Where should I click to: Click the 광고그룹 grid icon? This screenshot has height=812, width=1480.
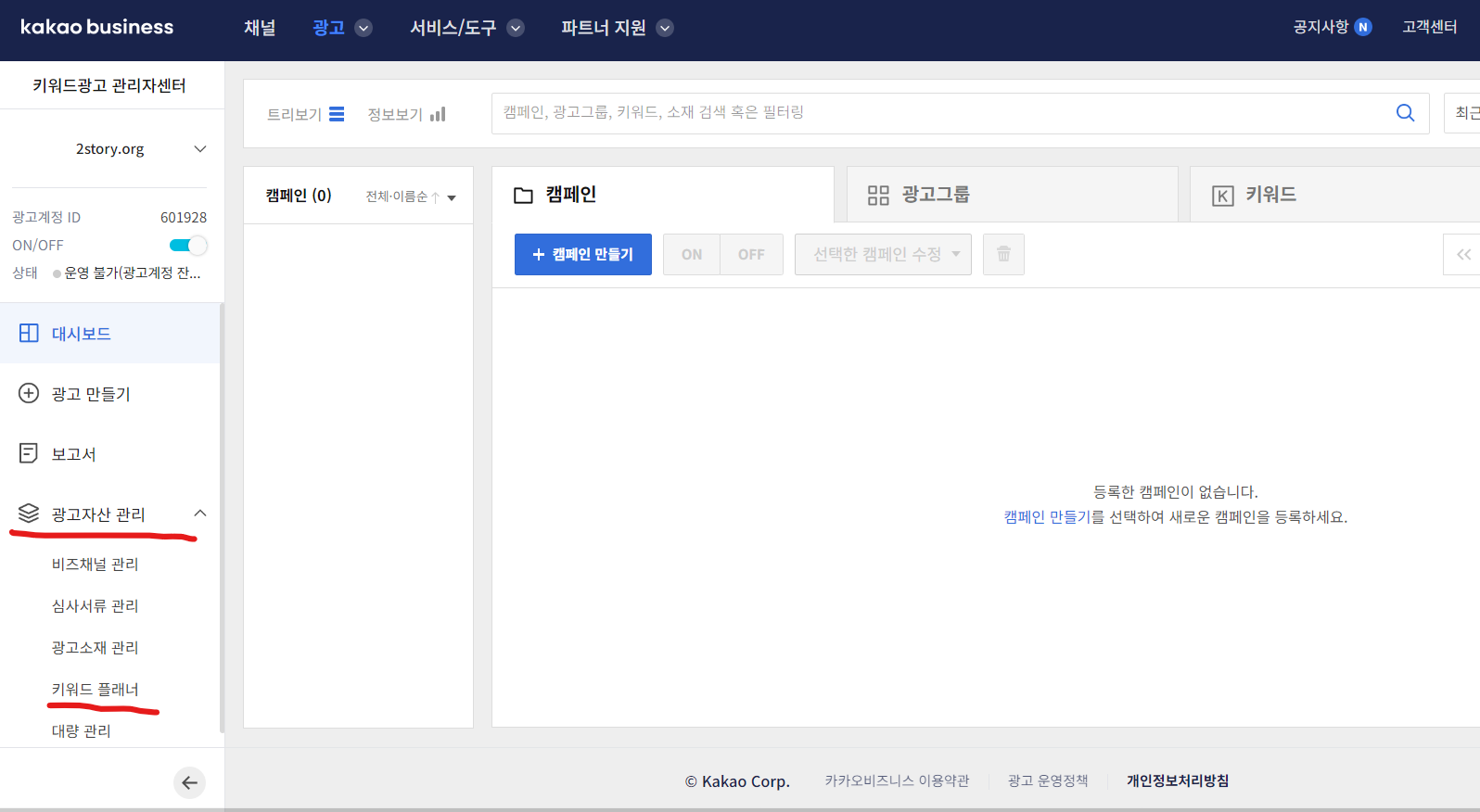click(x=878, y=195)
